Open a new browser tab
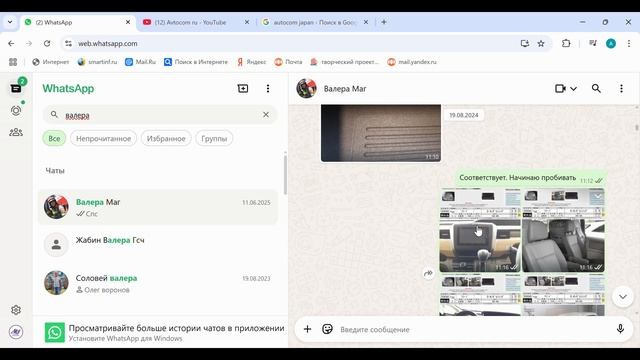This screenshot has height=360, width=640. [384, 22]
